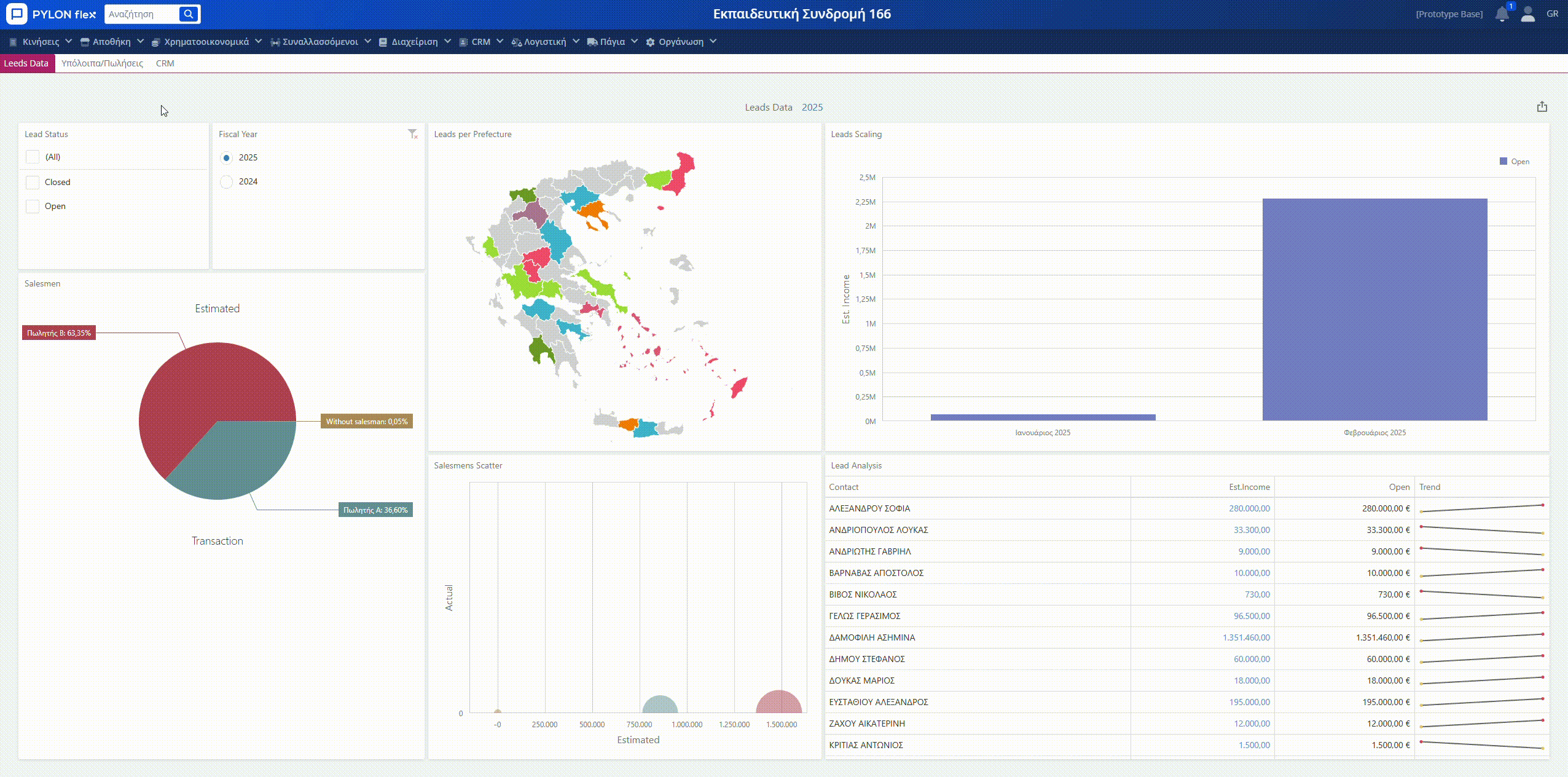Click the 33.300,00 Est.Income value

click(1252, 530)
